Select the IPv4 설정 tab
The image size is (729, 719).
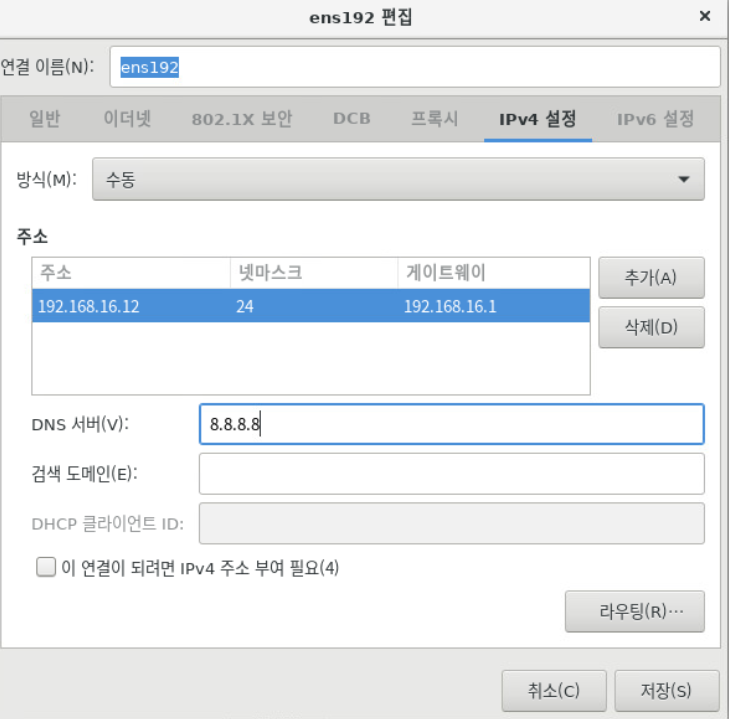point(537,119)
